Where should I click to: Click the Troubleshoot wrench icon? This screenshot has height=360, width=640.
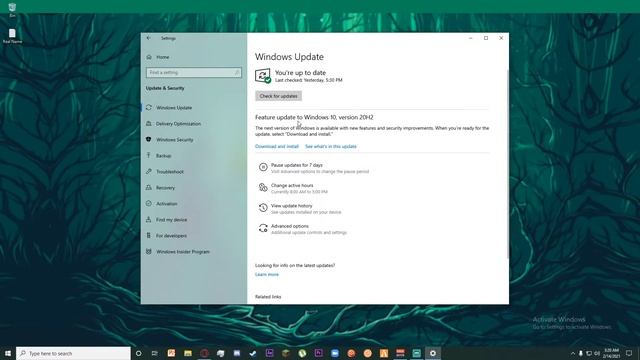pos(149,171)
